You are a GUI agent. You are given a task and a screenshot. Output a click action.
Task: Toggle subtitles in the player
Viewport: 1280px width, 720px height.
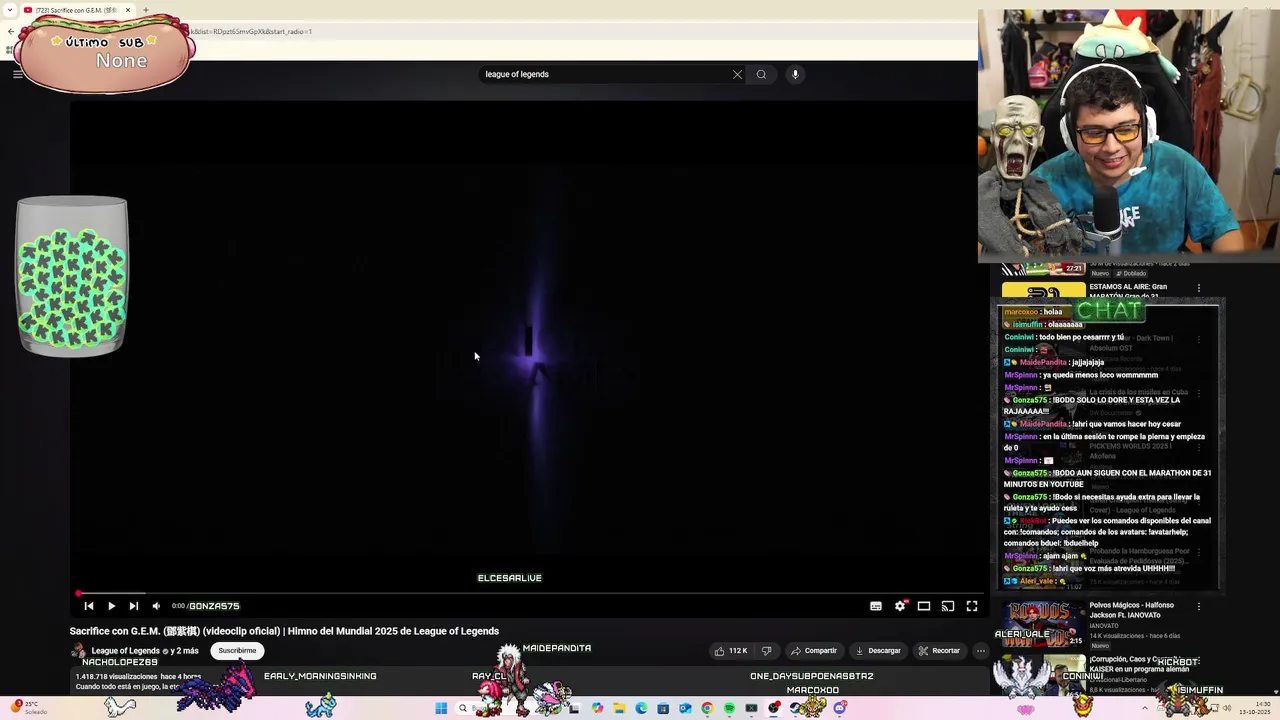876,606
